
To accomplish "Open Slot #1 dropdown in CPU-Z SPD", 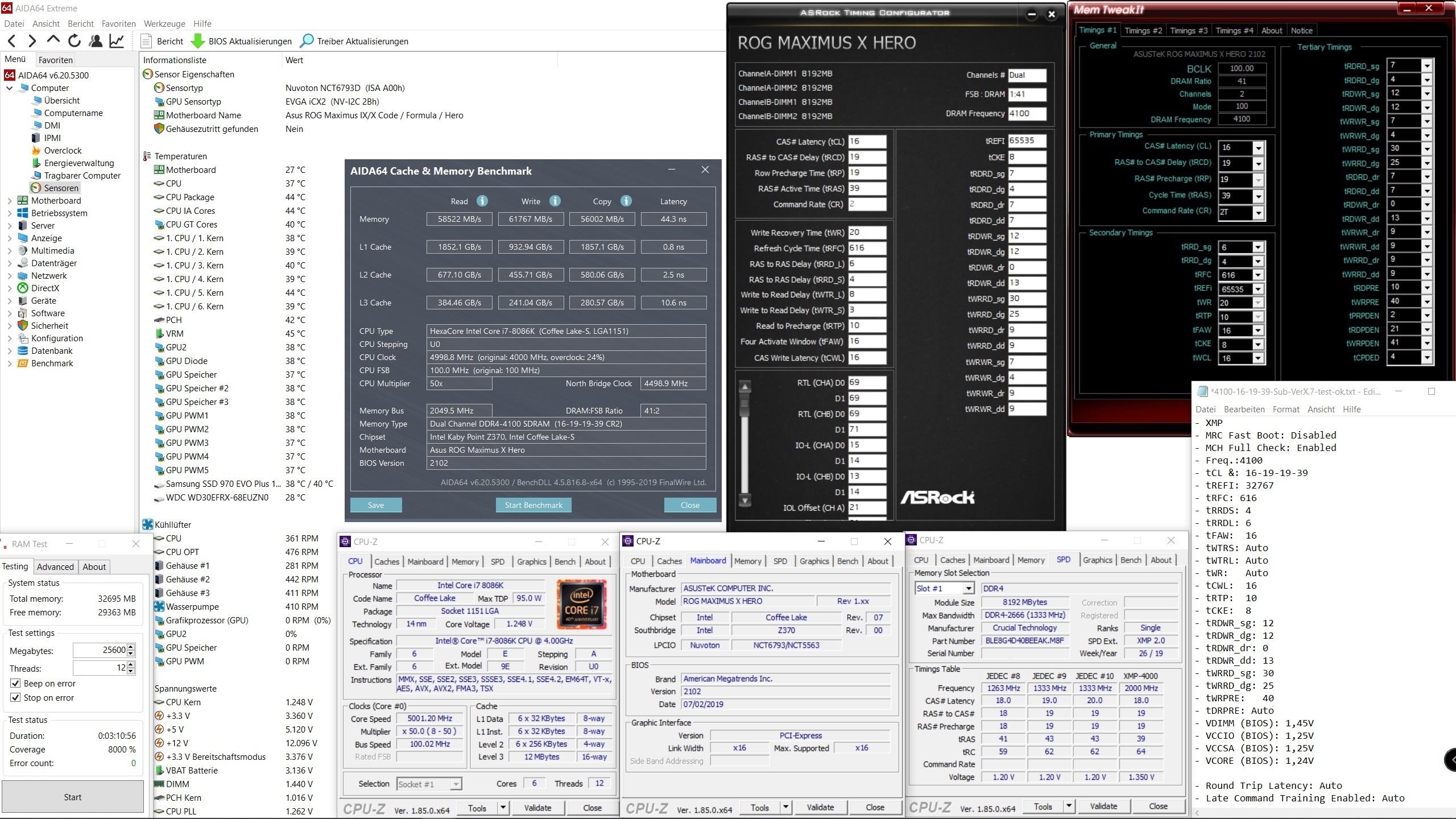I will [968, 588].
